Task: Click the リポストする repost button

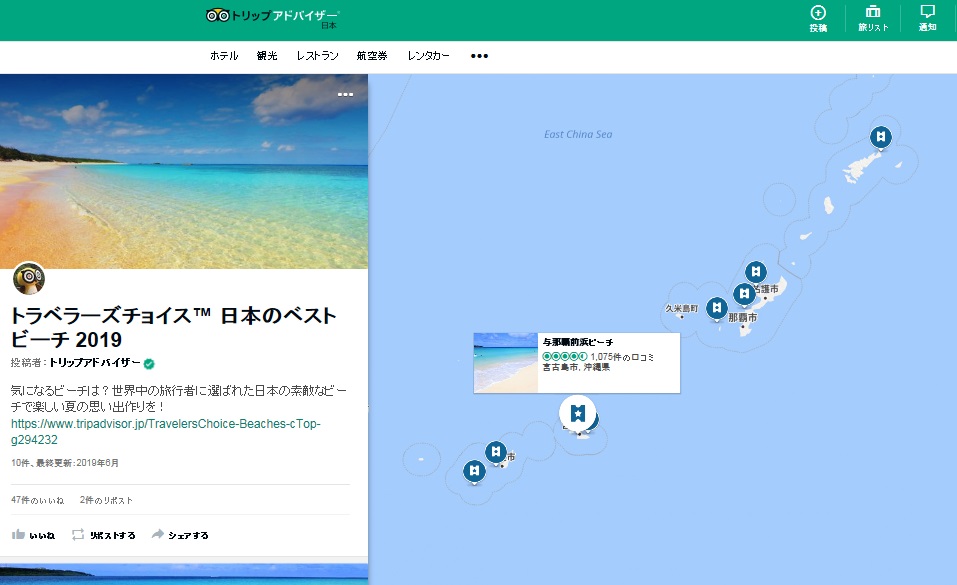Action: point(103,535)
